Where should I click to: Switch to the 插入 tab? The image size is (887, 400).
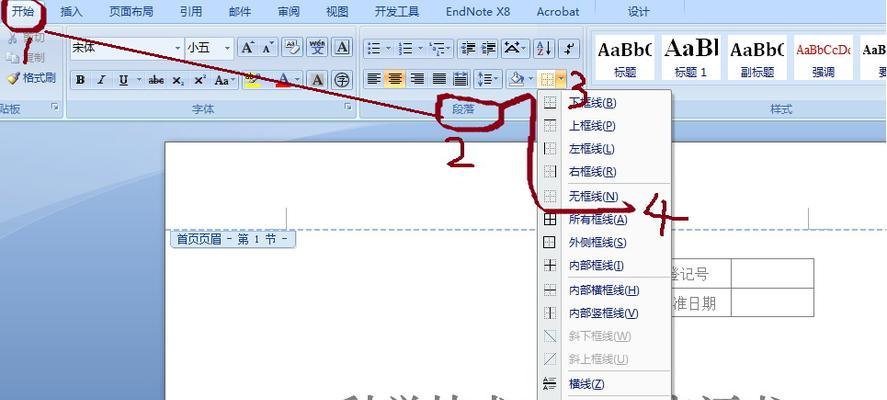71,11
